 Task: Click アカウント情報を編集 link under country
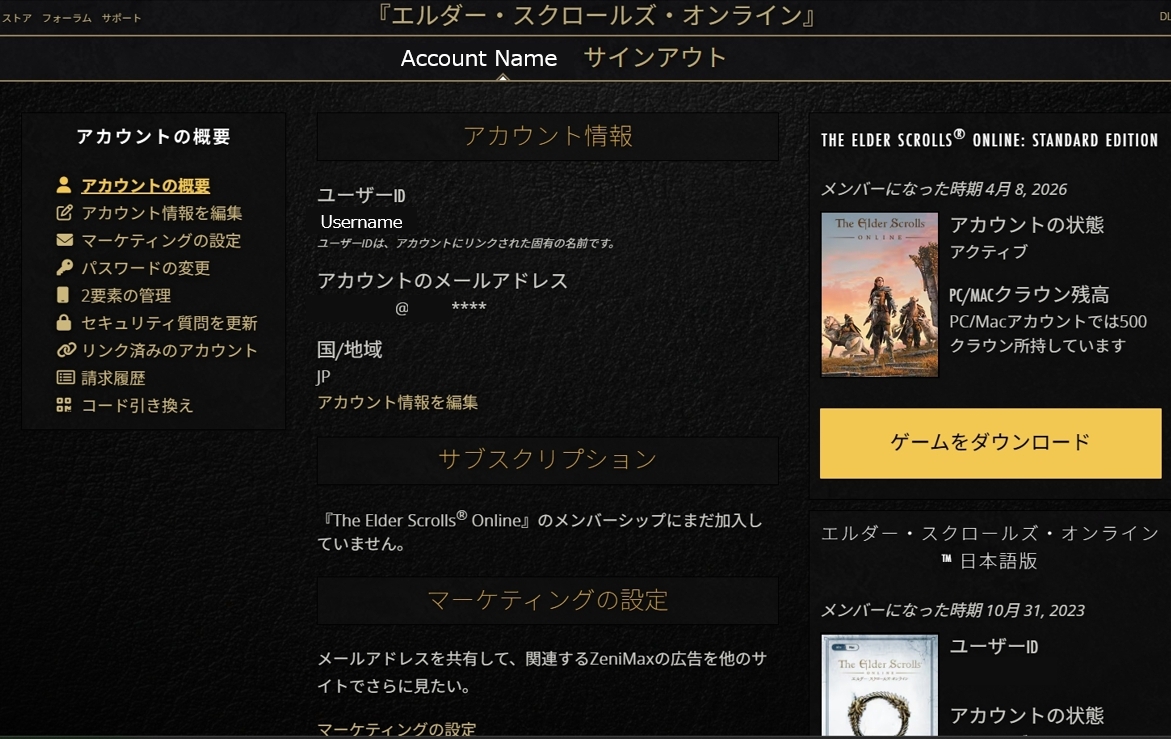(x=397, y=402)
